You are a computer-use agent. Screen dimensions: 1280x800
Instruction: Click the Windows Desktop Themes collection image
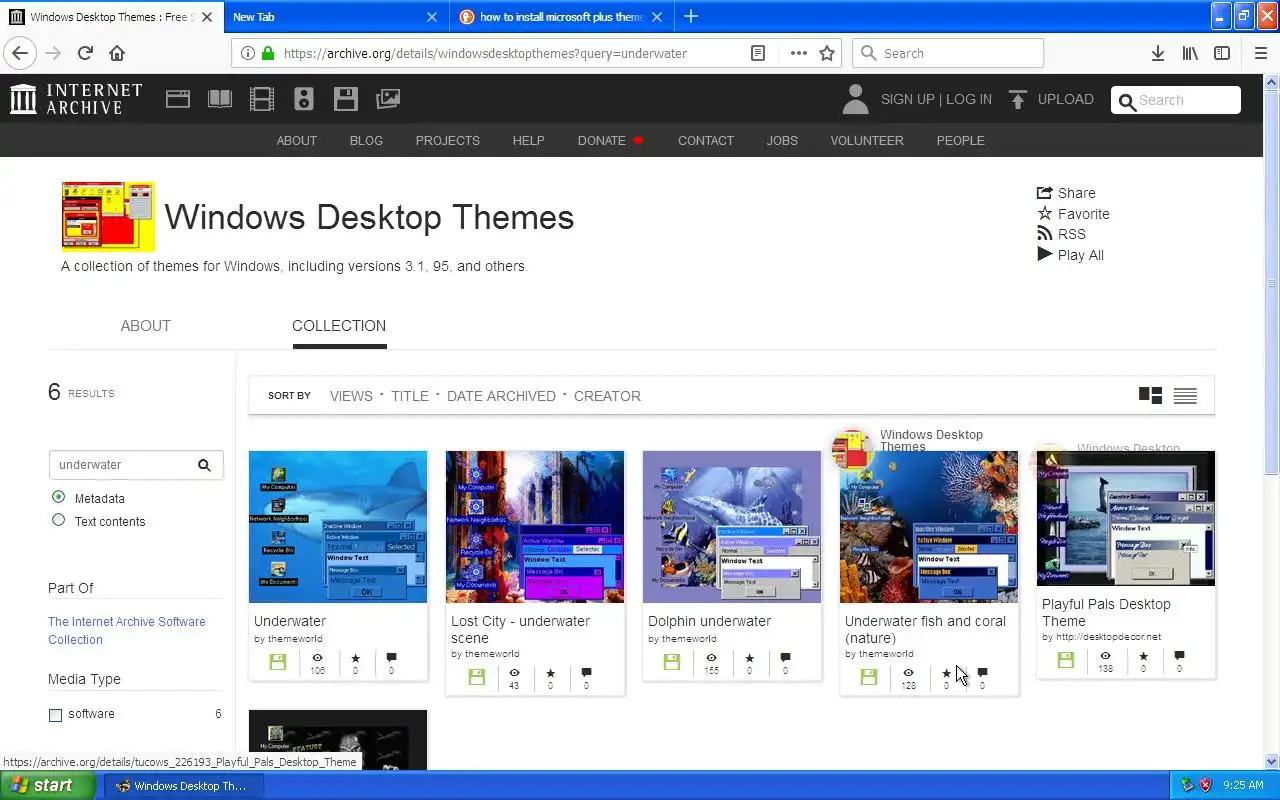[108, 217]
